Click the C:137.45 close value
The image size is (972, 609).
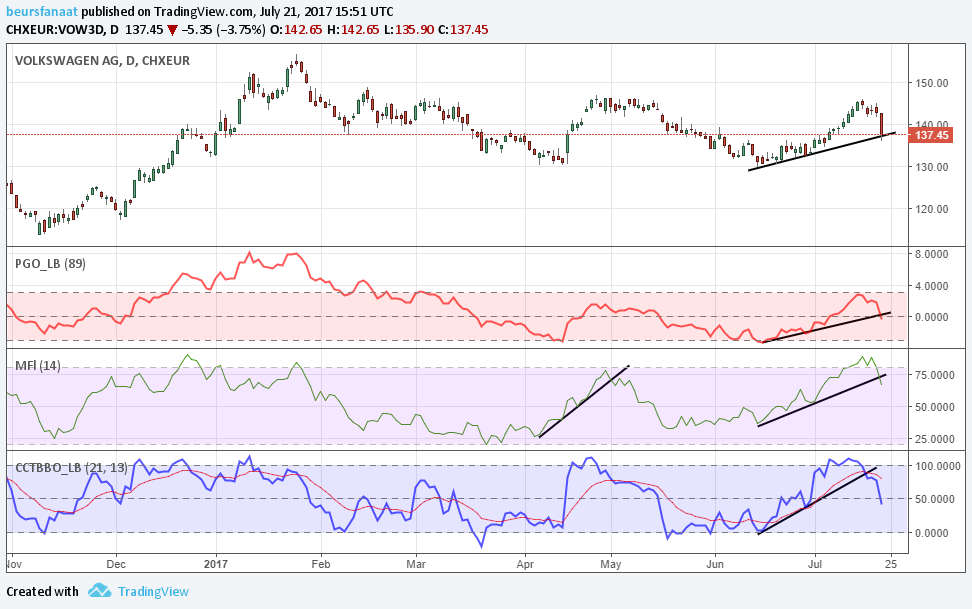[463, 30]
